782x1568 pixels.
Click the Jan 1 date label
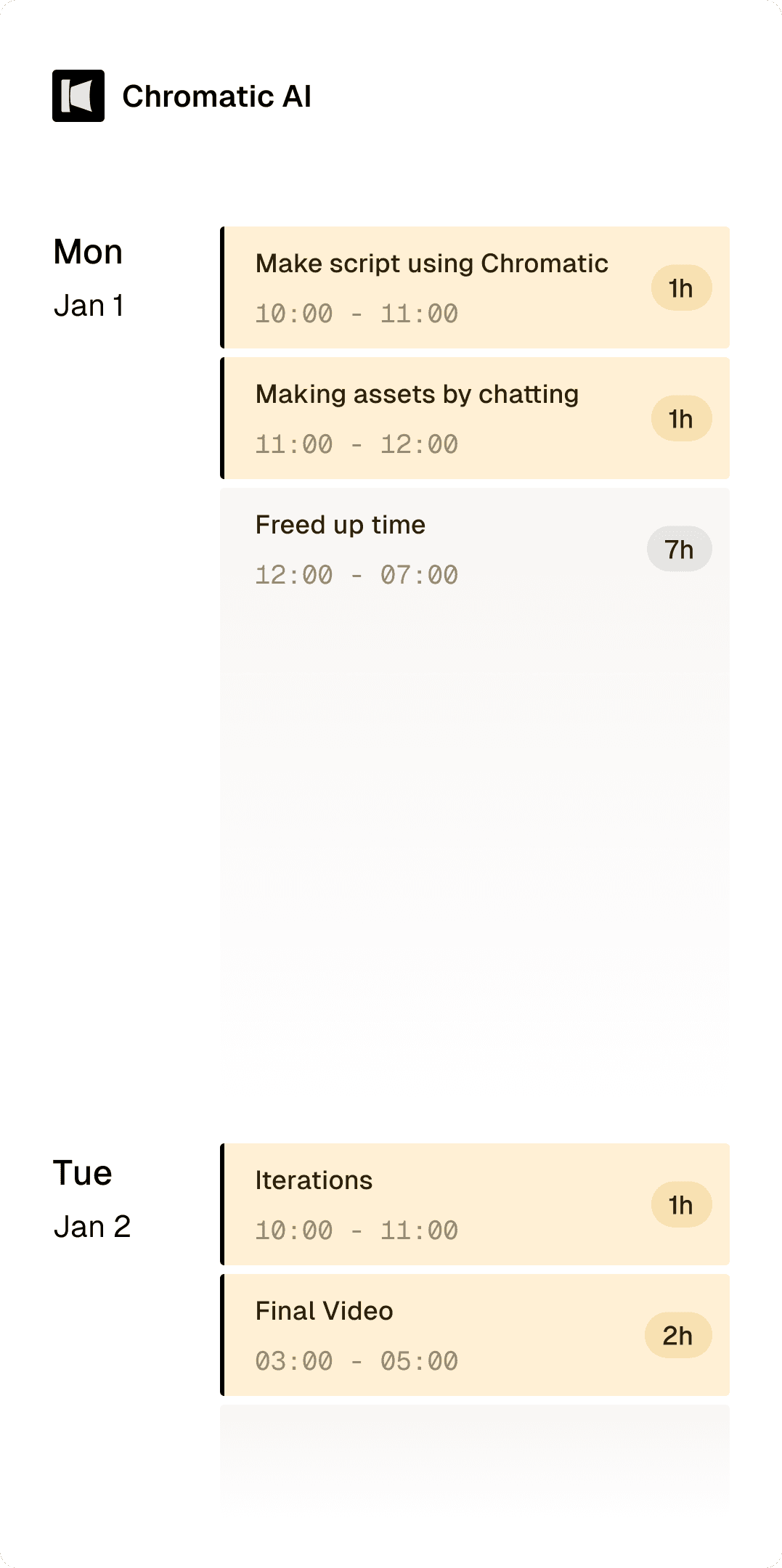point(89,306)
